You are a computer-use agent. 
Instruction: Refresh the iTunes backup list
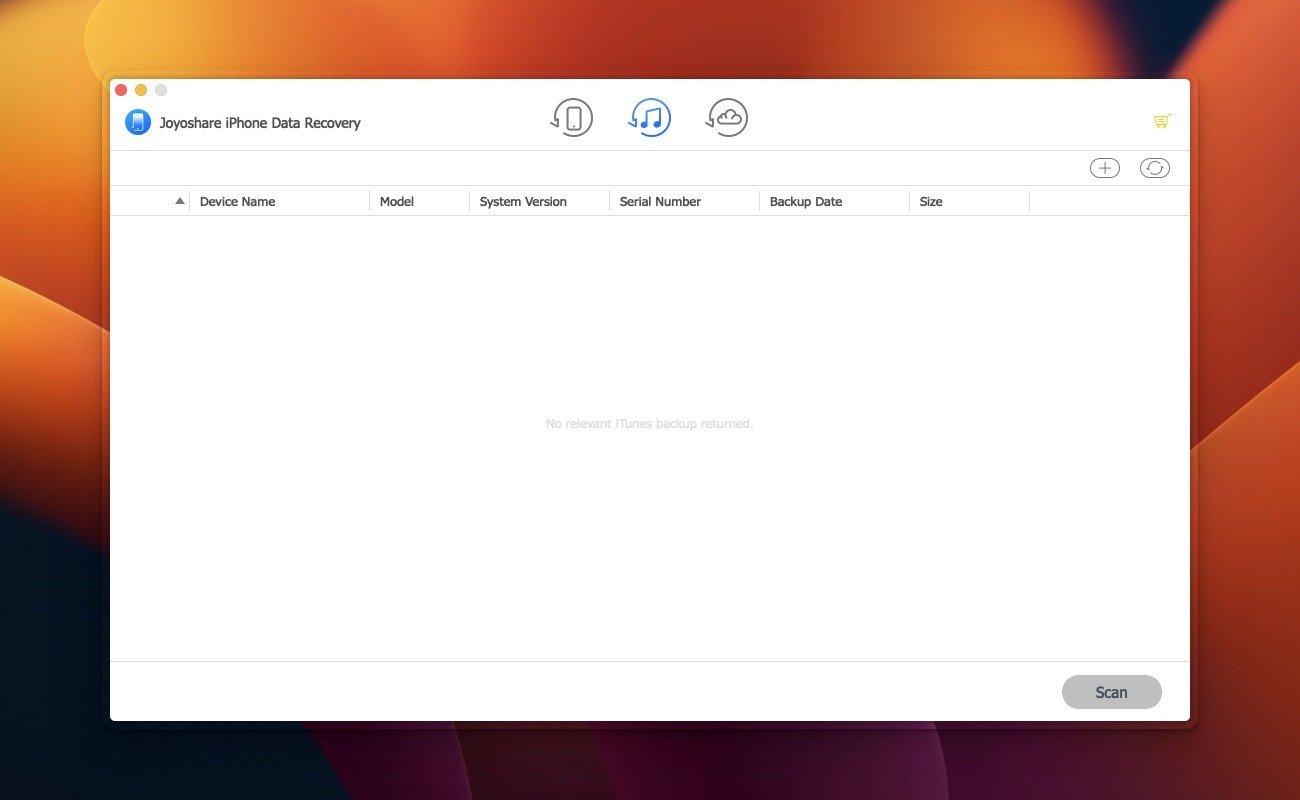[1154, 168]
